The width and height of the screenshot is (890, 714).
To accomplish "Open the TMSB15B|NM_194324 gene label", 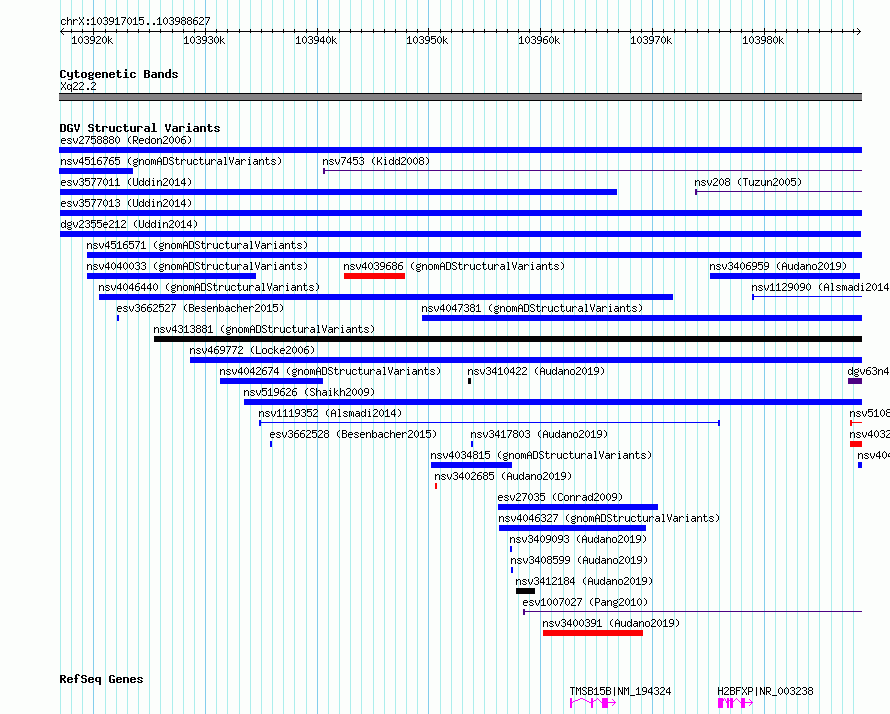I will [620, 691].
